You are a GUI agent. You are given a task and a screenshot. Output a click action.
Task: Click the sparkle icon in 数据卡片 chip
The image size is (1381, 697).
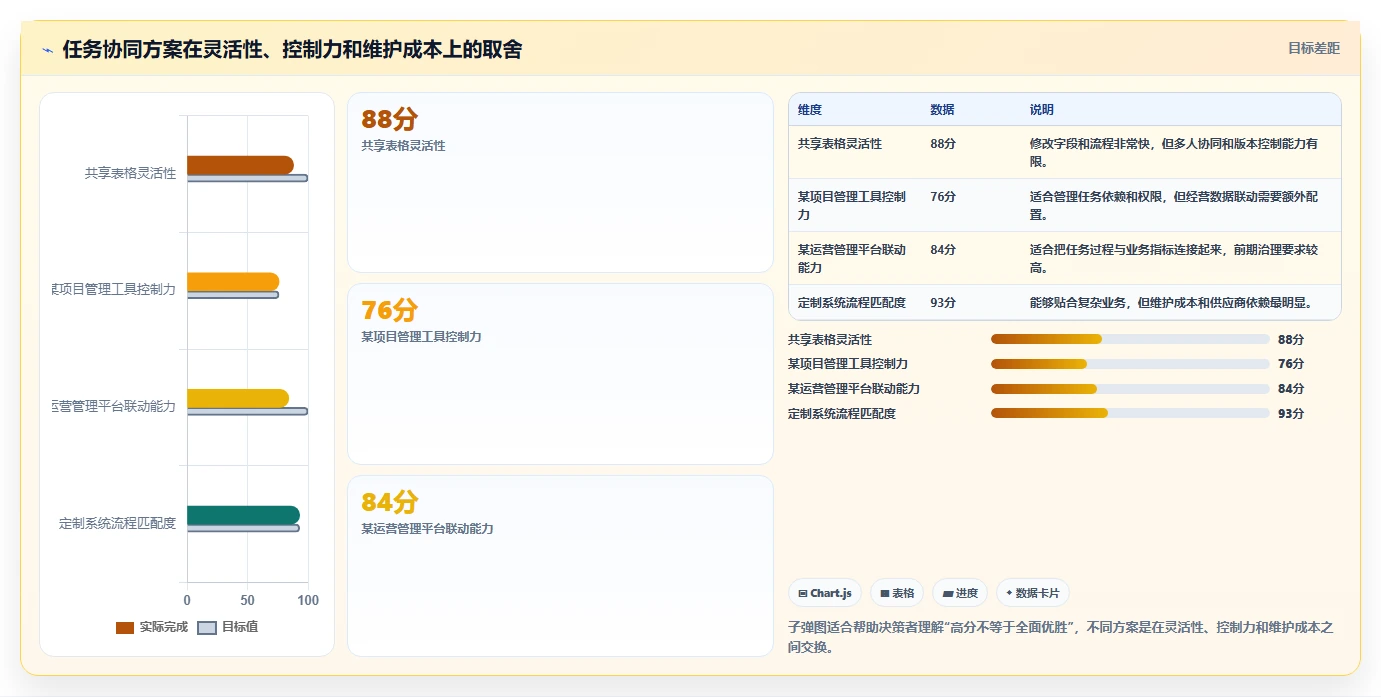(x=1009, y=593)
